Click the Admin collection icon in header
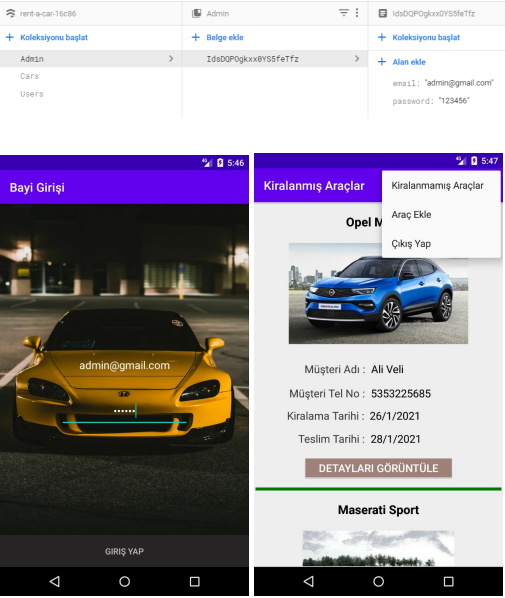The height and width of the screenshot is (598, 505). pos(196,13)
